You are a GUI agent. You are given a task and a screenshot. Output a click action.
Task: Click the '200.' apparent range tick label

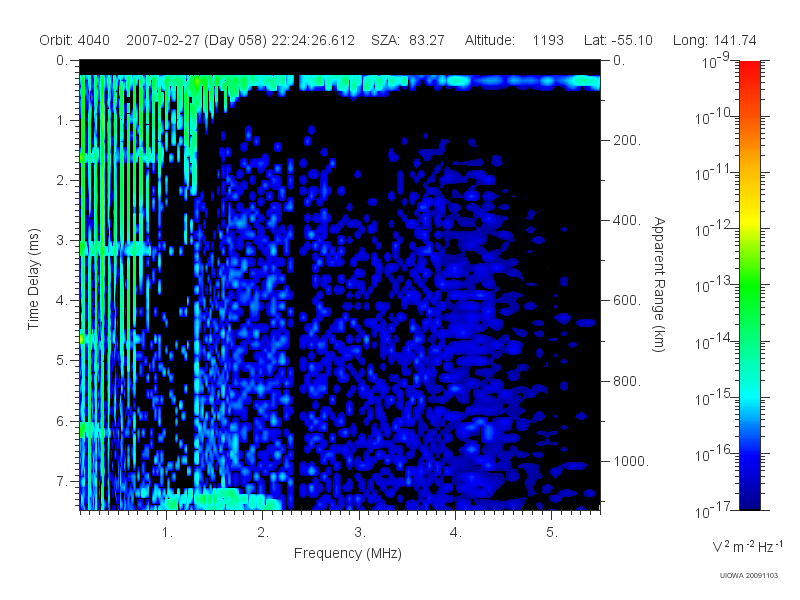click(627, 140)
